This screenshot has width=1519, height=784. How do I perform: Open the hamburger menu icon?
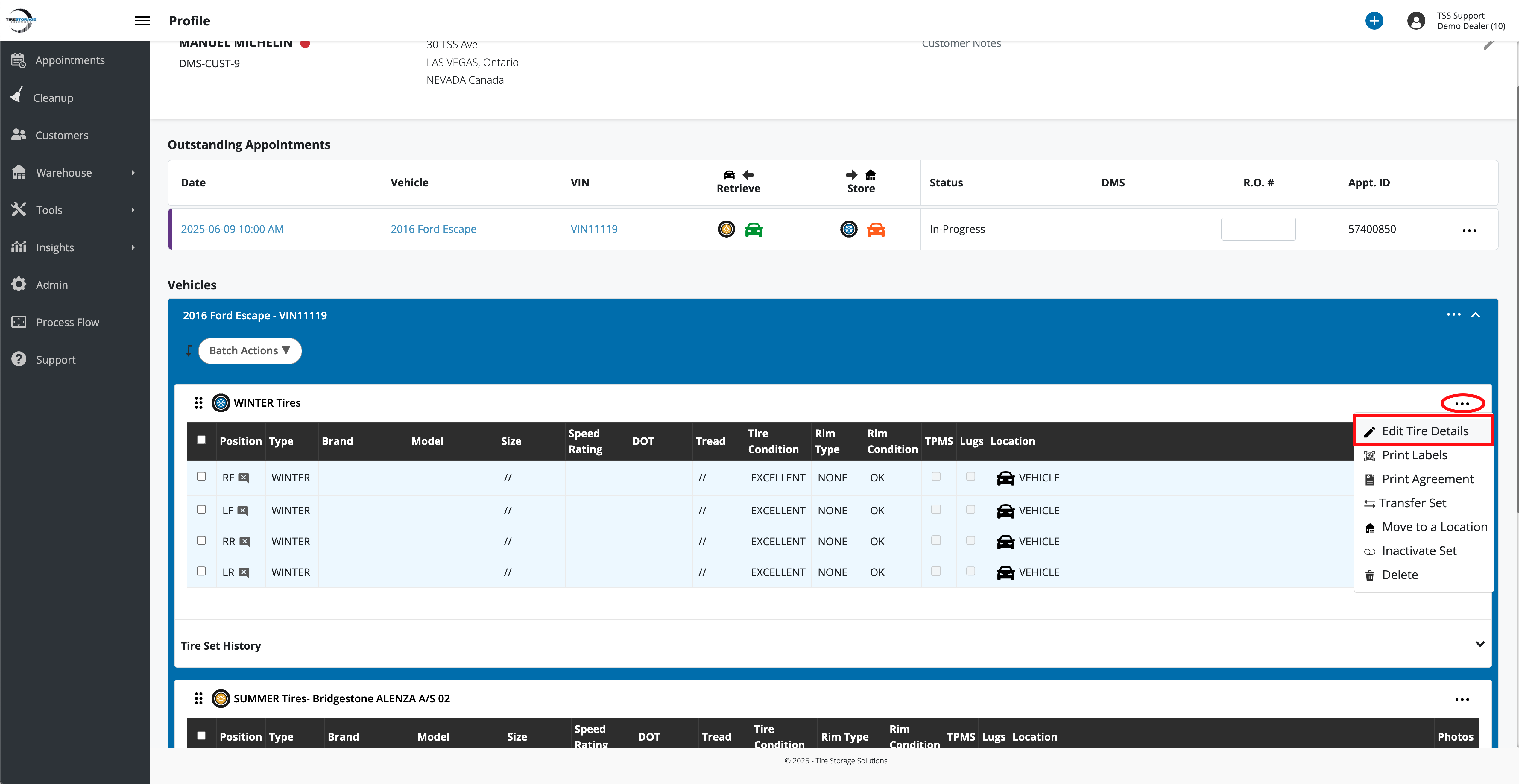point(142,21)
